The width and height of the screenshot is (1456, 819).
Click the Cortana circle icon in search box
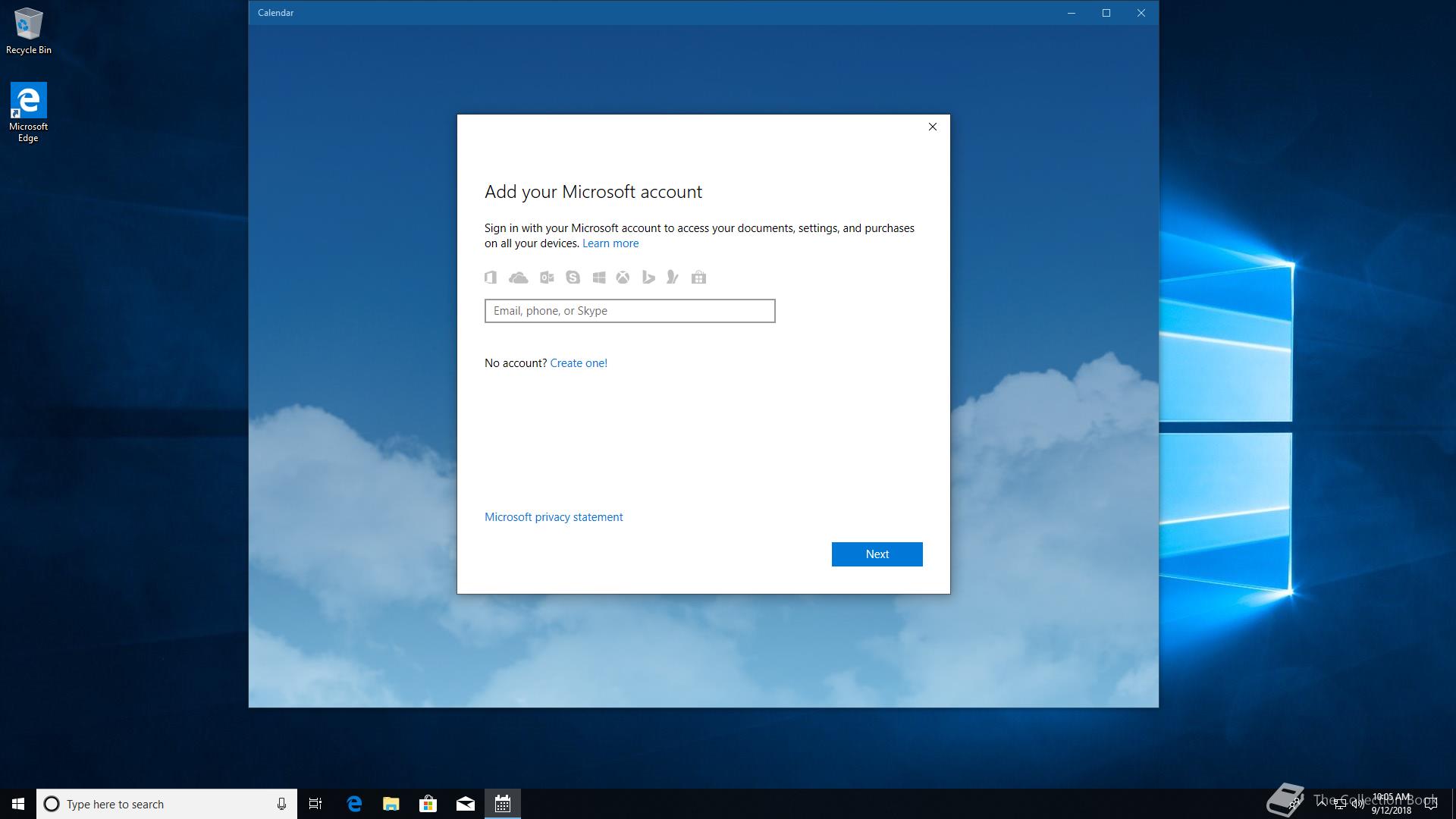coord(52,804)
